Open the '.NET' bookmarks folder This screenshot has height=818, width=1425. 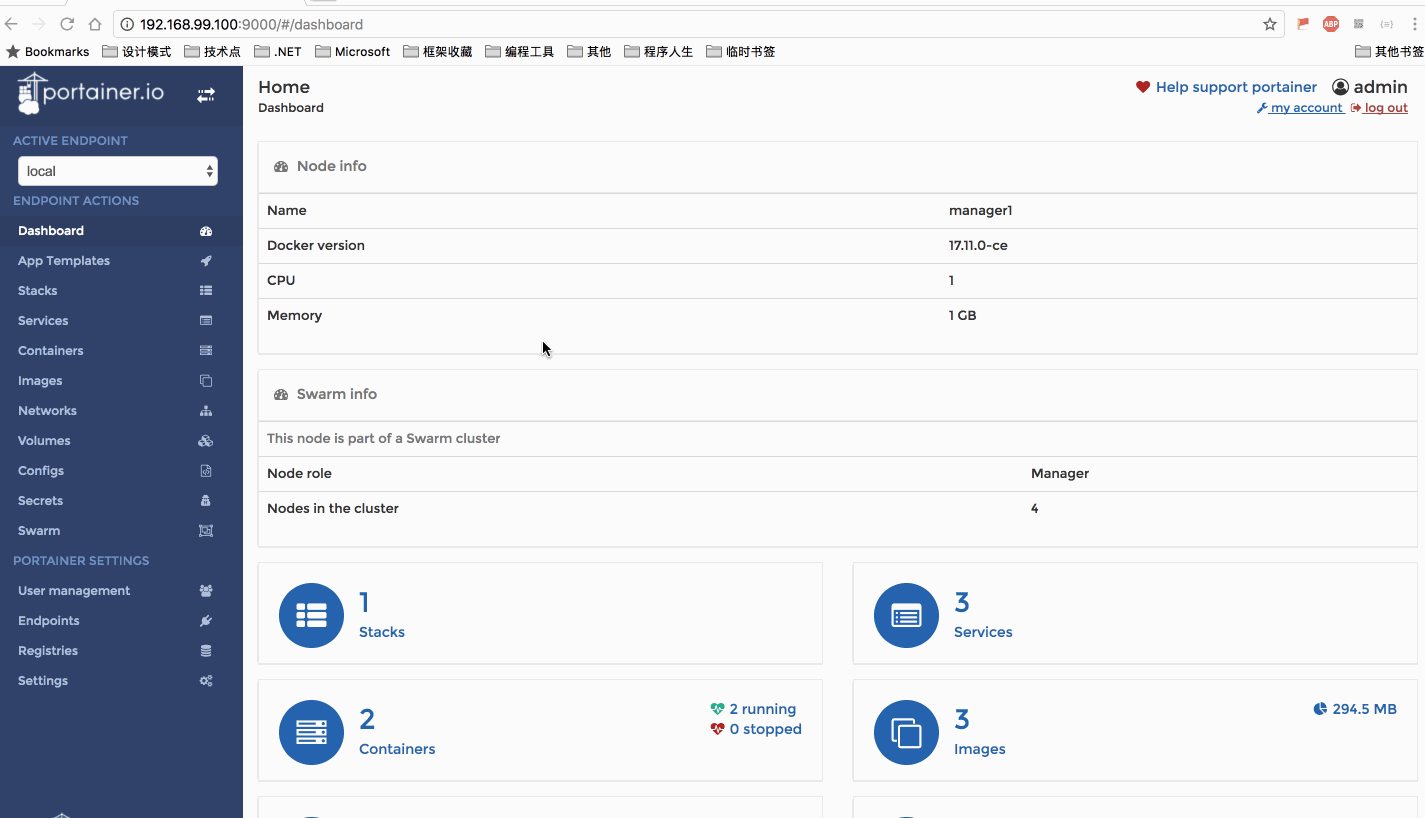click(277, 51)
